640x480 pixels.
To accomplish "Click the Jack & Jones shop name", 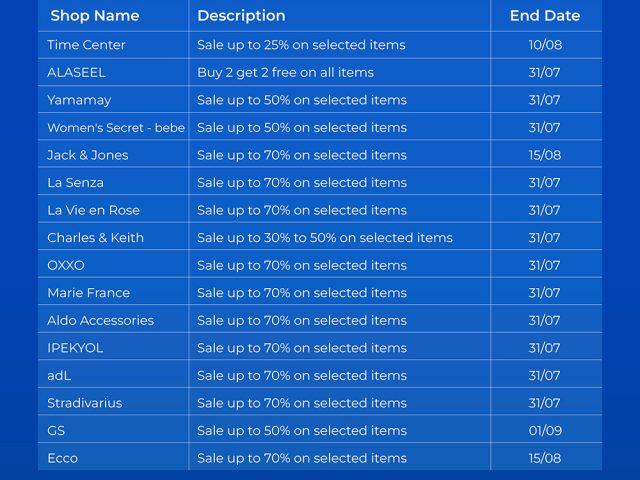I will (x=87, y=155).
